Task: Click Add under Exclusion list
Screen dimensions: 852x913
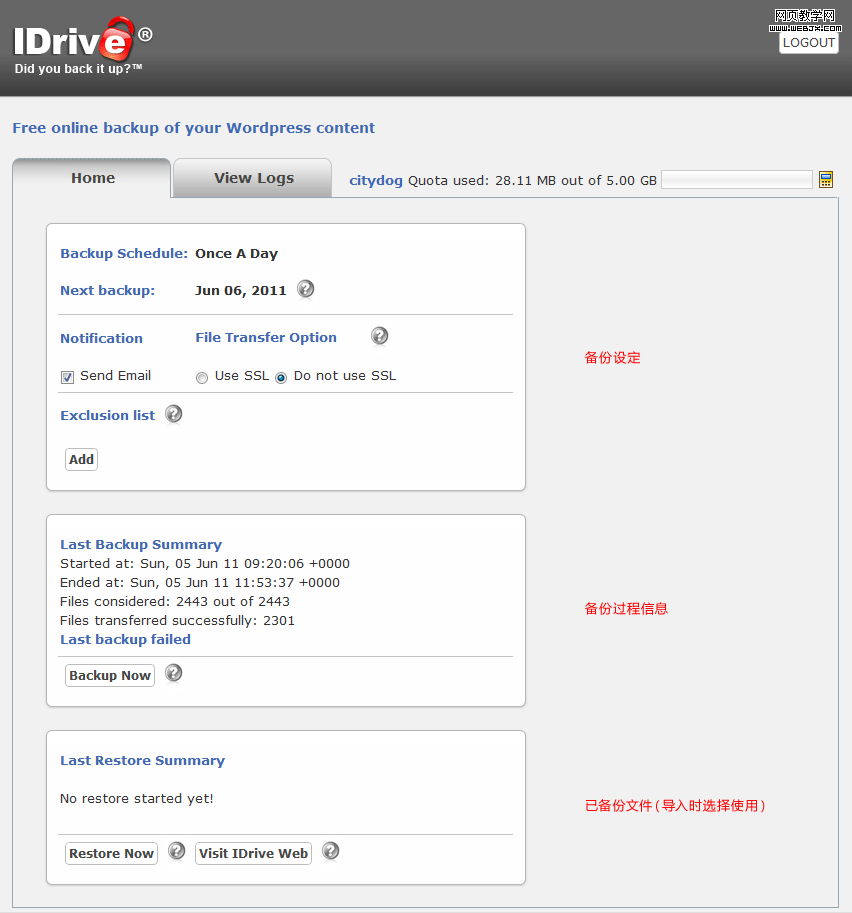Action: pos(82,460)
